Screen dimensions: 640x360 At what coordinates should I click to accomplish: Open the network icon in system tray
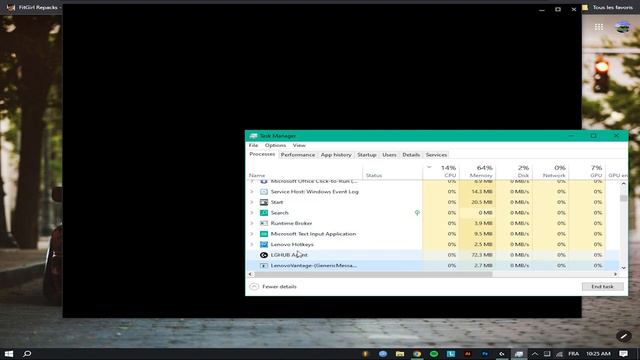pyautogui.click(x=559, y=354)
